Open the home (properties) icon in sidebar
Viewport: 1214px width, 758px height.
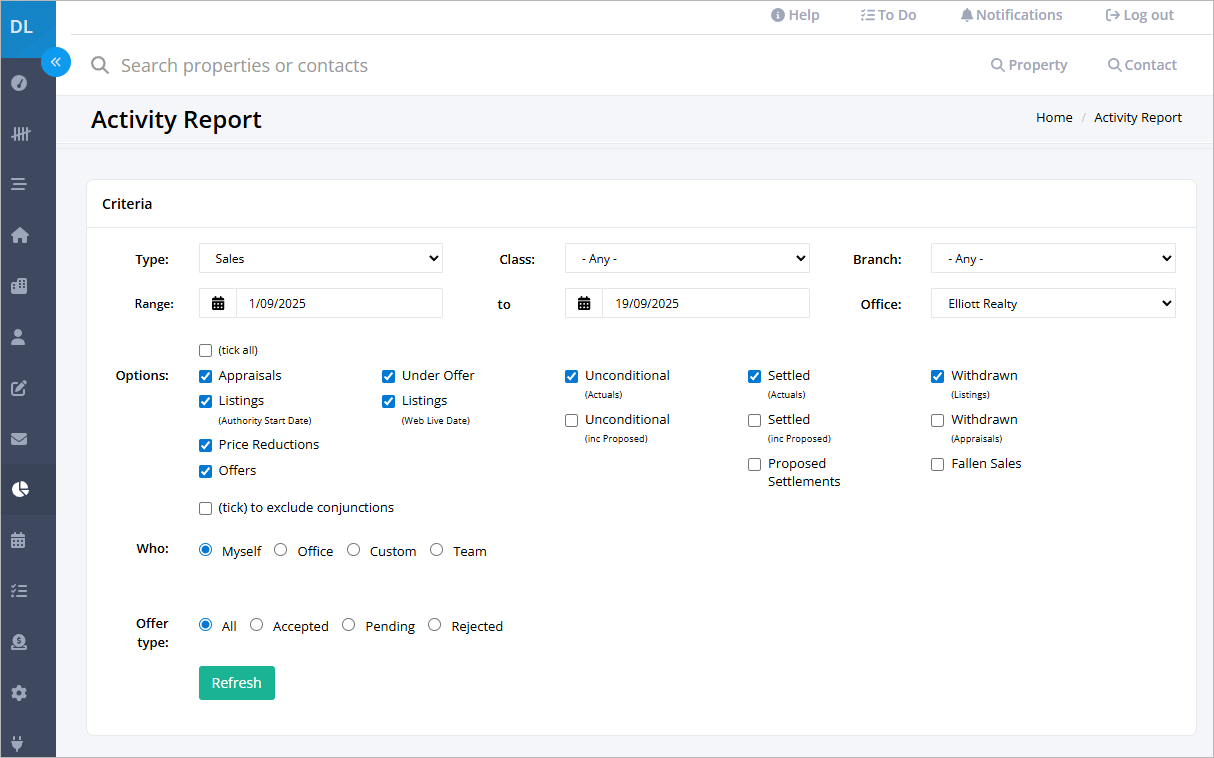coord(19,235)
